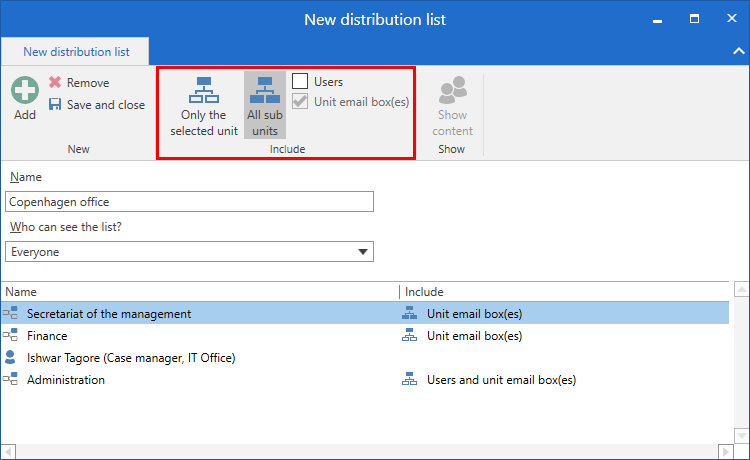750x460 pixels.
Task: Switch to the New distribution list tab
Action: coord(75,51)
